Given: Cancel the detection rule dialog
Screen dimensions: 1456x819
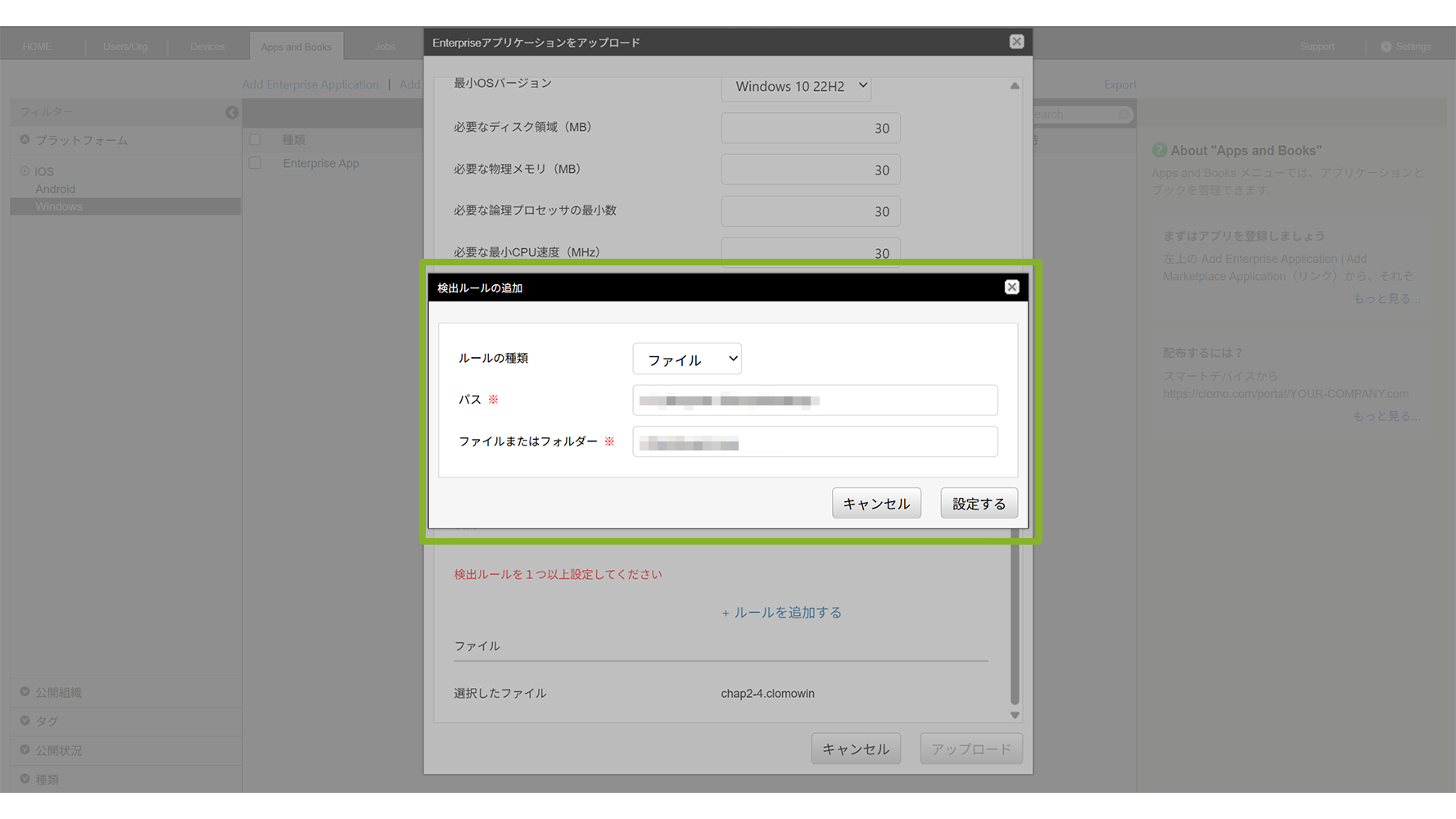Looking at the screenshot, I should pyautogui.click(x=876, y=504).
